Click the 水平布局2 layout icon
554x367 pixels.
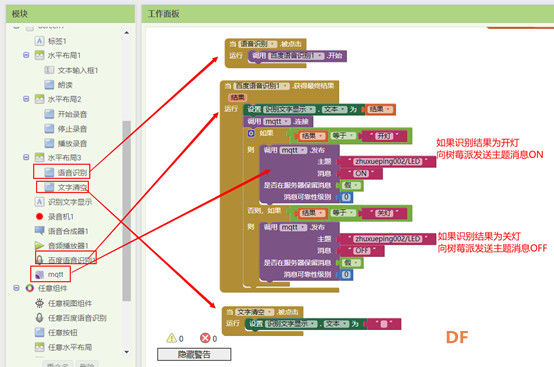click(39, 99)
